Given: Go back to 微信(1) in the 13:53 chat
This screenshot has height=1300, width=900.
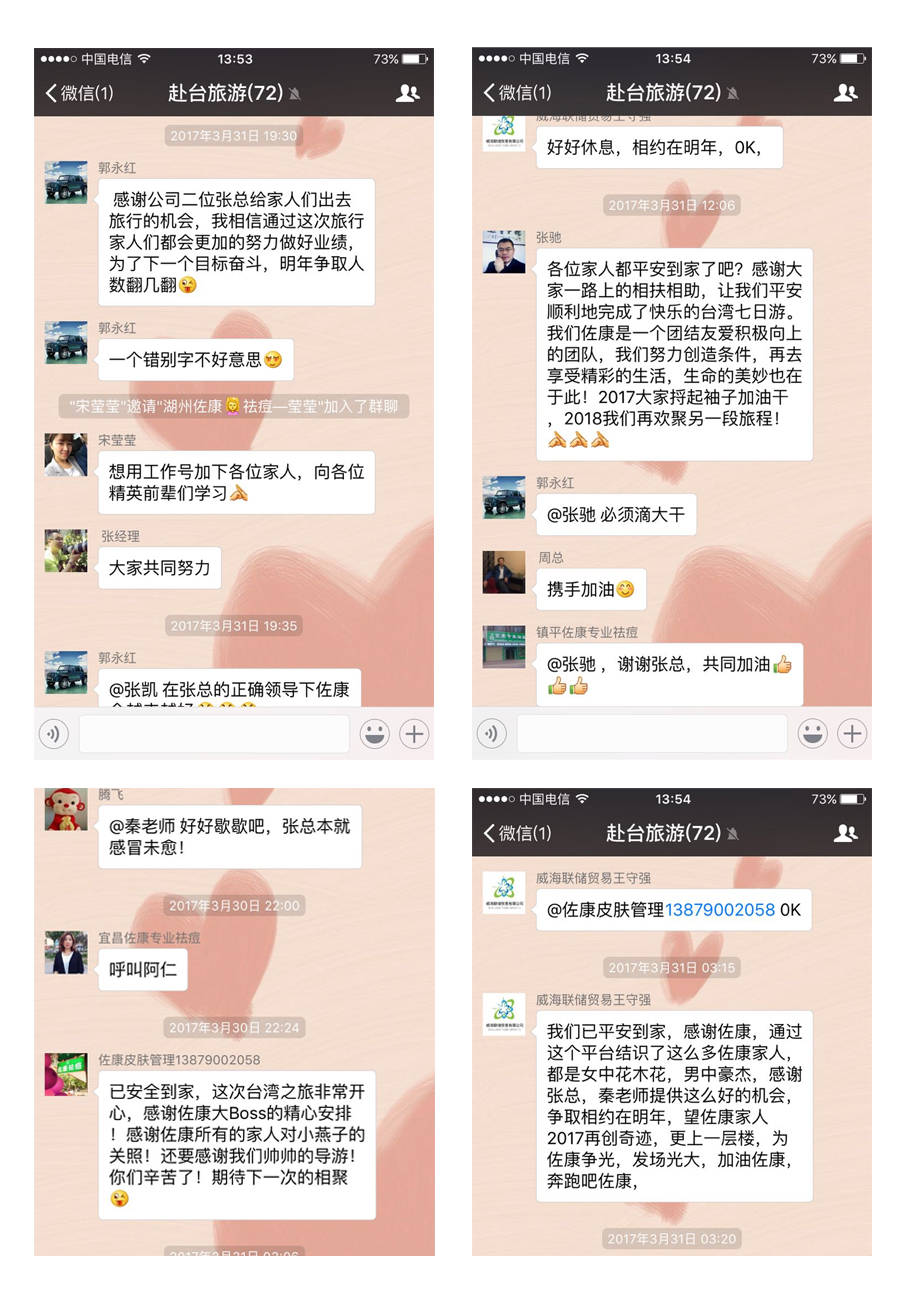Looking at the screenshot, I should [x=79, y=93].
